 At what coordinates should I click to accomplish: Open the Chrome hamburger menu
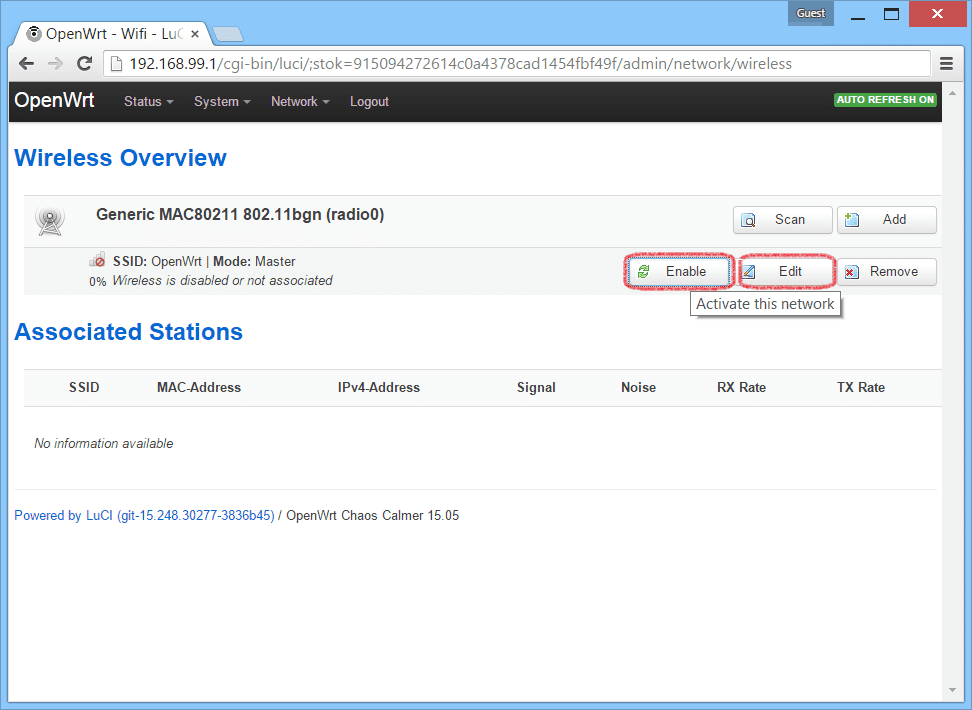946,64
